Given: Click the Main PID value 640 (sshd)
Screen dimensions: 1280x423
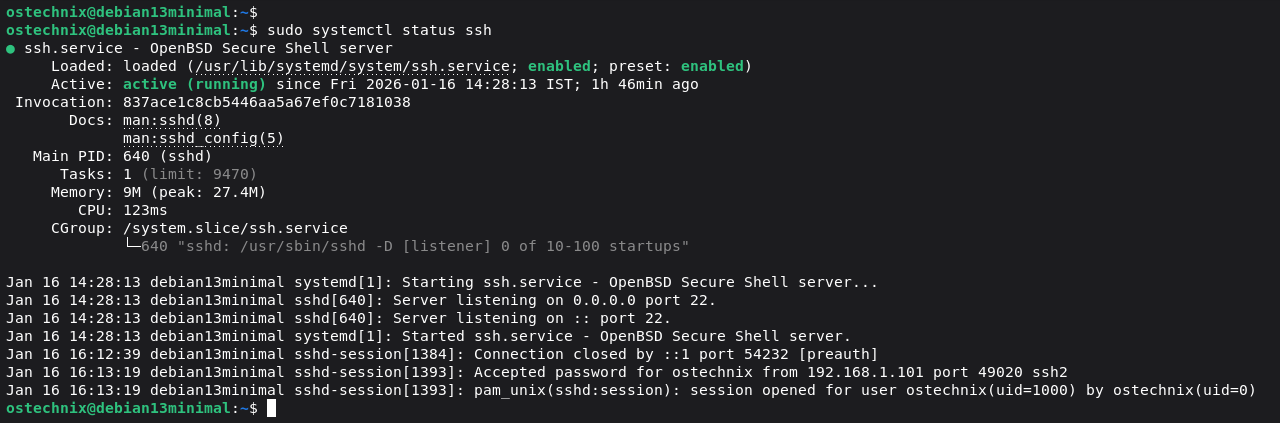Looking at the screenshot, I should (167, 156).
